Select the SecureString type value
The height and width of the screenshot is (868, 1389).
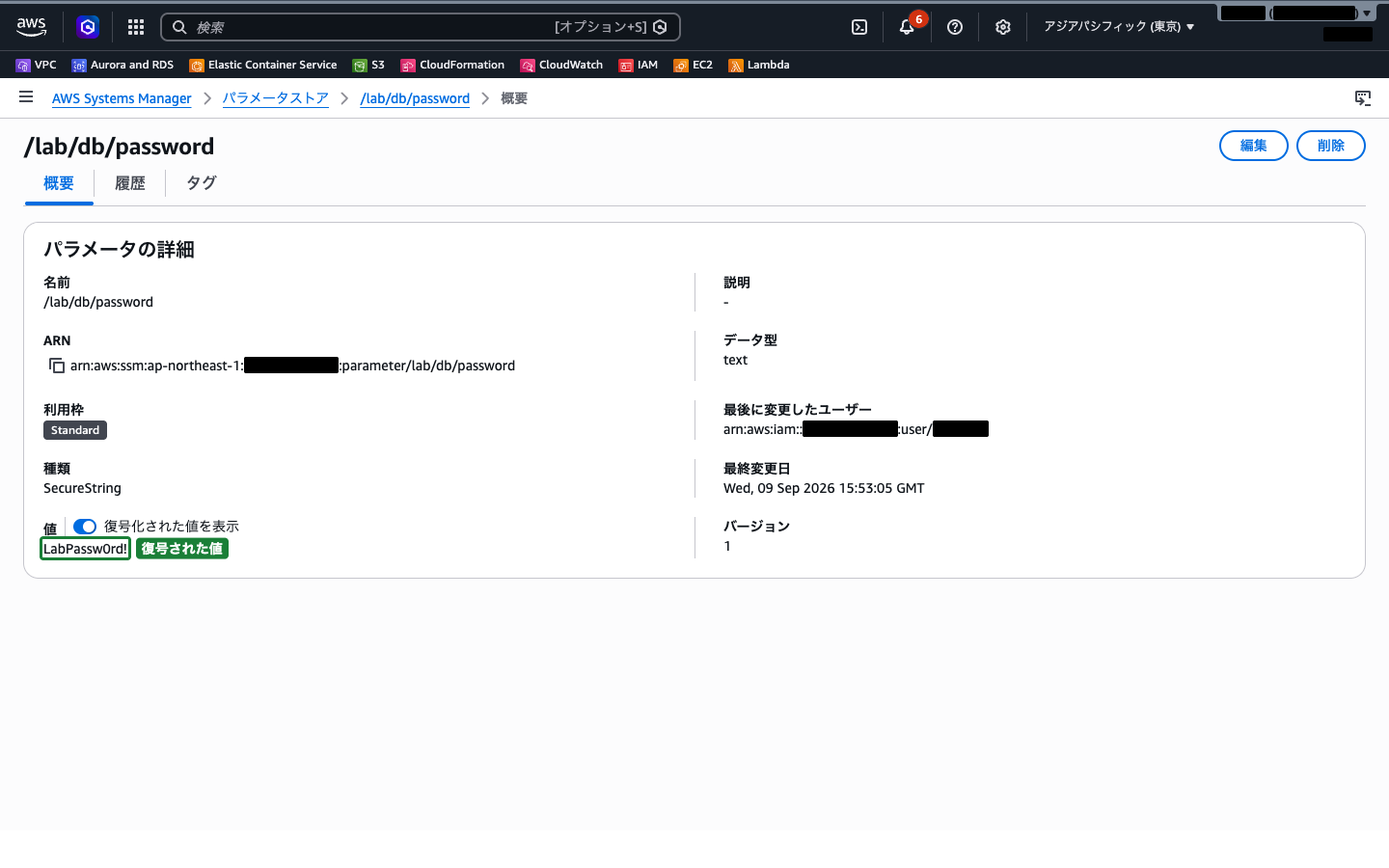pyautogui.click(x=82, y=488)
